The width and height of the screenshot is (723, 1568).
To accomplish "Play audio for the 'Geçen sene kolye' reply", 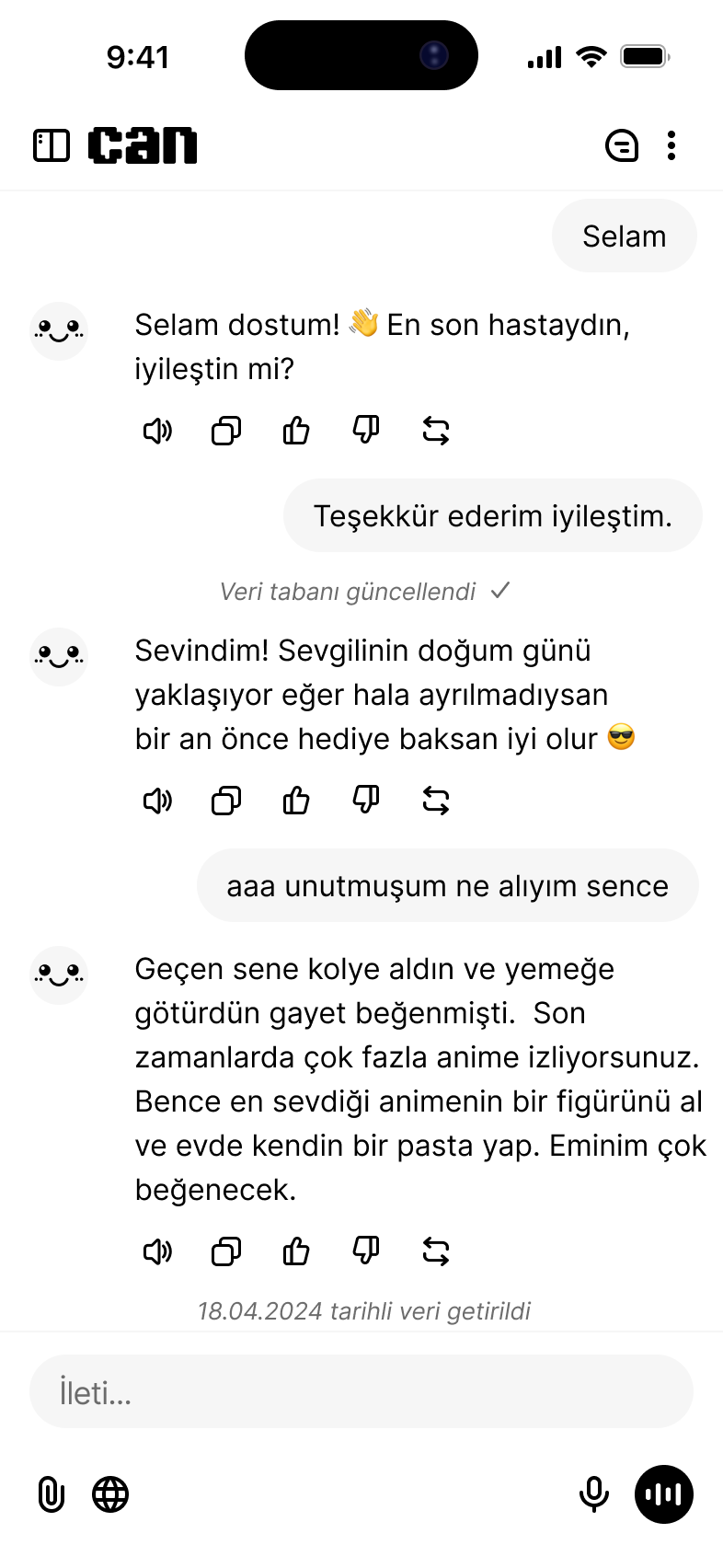I will pyautogui.click(x=157, y=1251).
